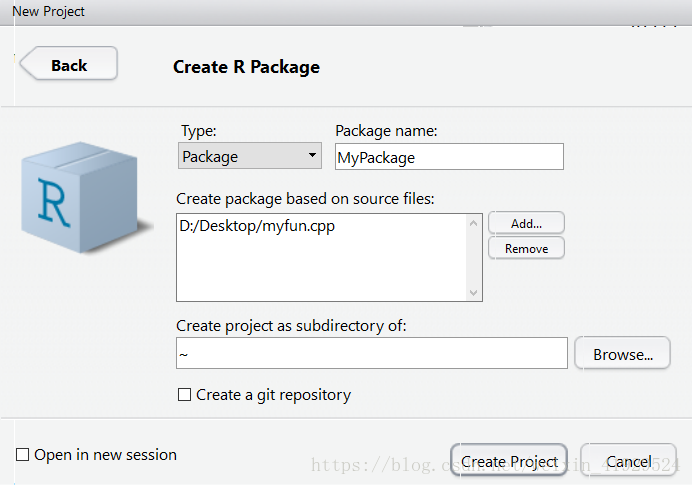Open the Type dropdown showing Package
The image size is (692, 485).
(250, 156)
